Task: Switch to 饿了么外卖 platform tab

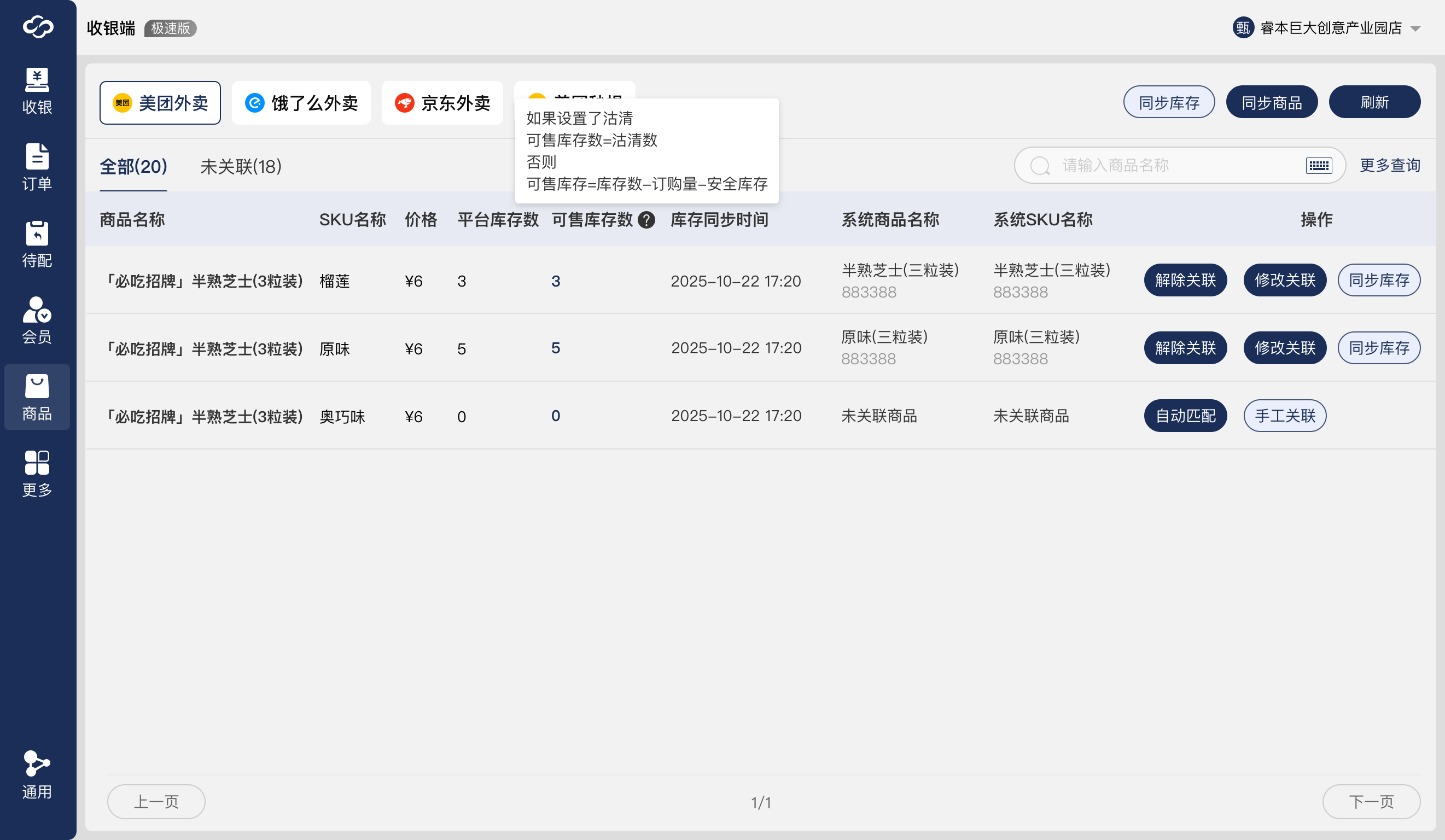Action: (x=301, y=103)
